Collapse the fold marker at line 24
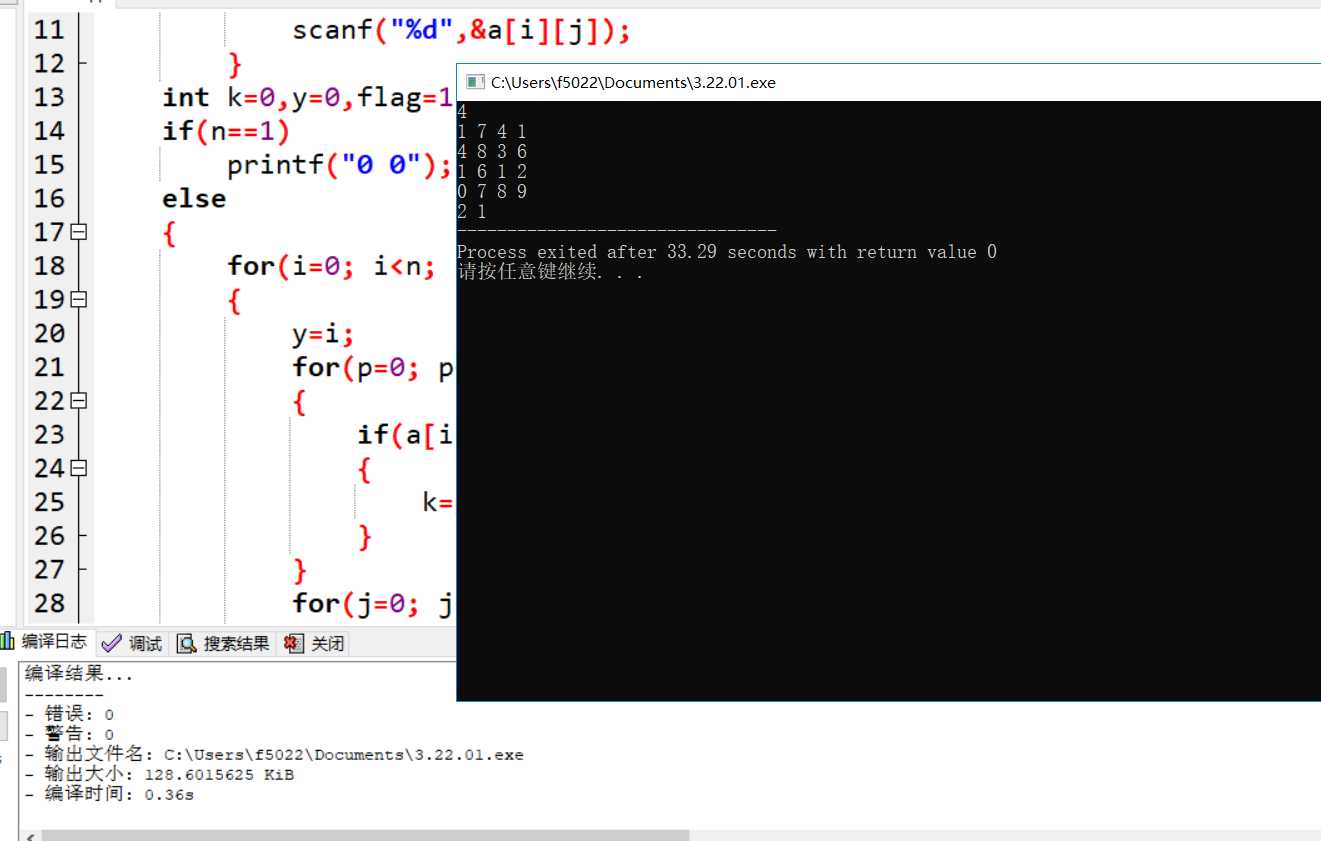This screenshot has width=1321, height=841. [x=79, y=468]
